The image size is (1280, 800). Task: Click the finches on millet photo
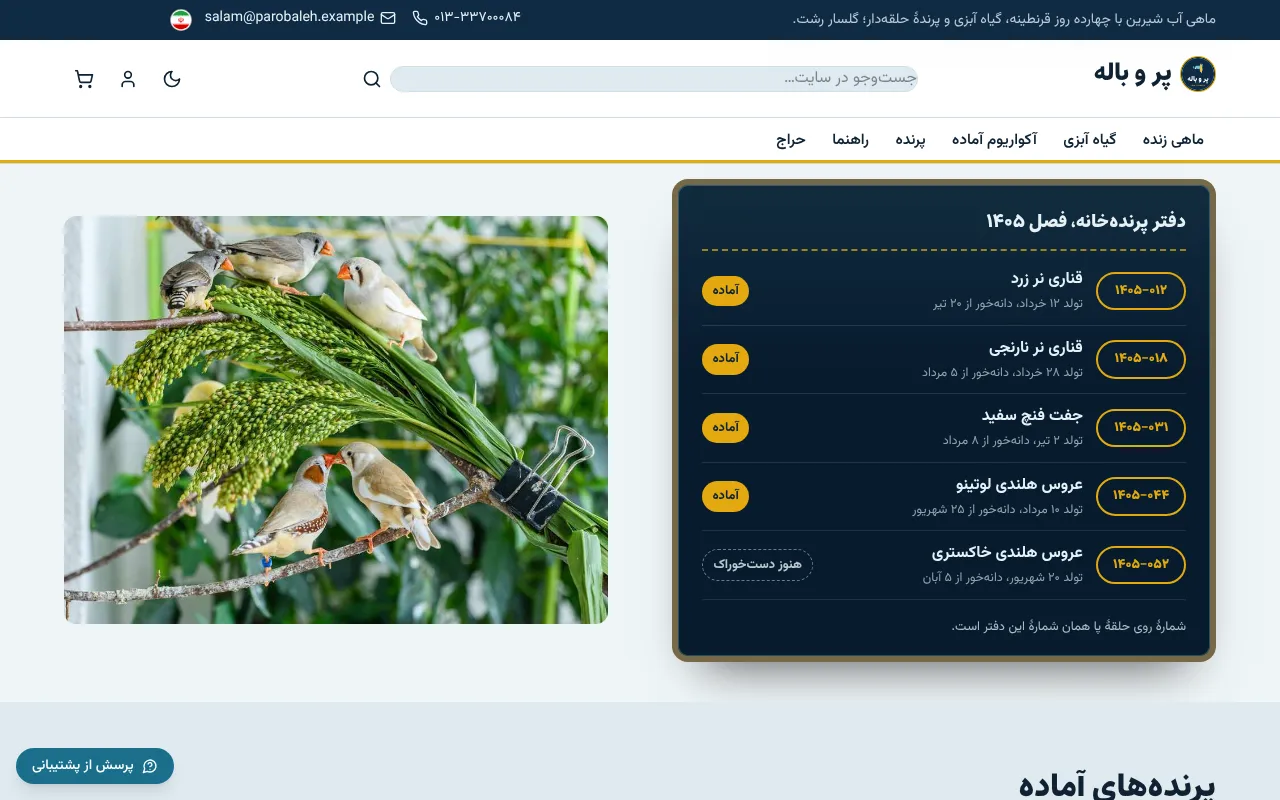pyautogui.click(x=336, y=420)
